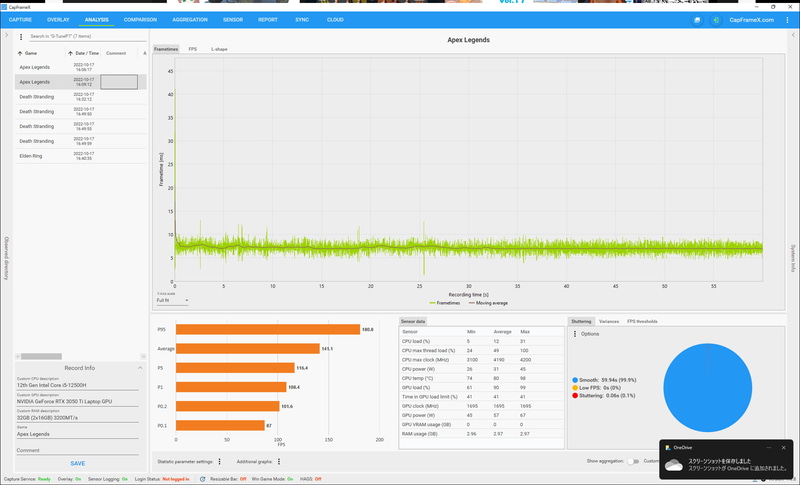
Task: Open the three-dot menu beside record search
Action: pos(21,37)
